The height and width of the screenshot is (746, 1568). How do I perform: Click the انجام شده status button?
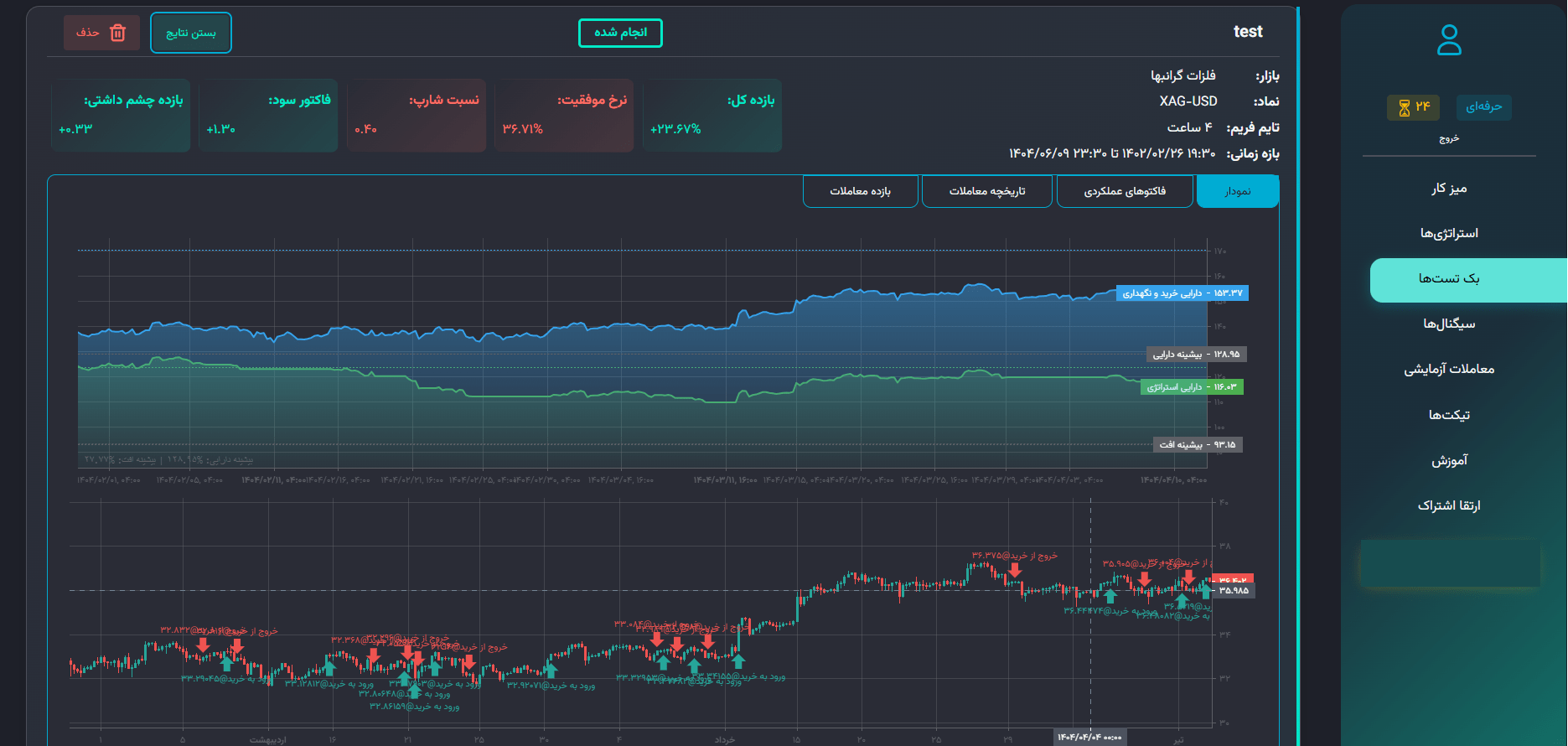(620, 33)
